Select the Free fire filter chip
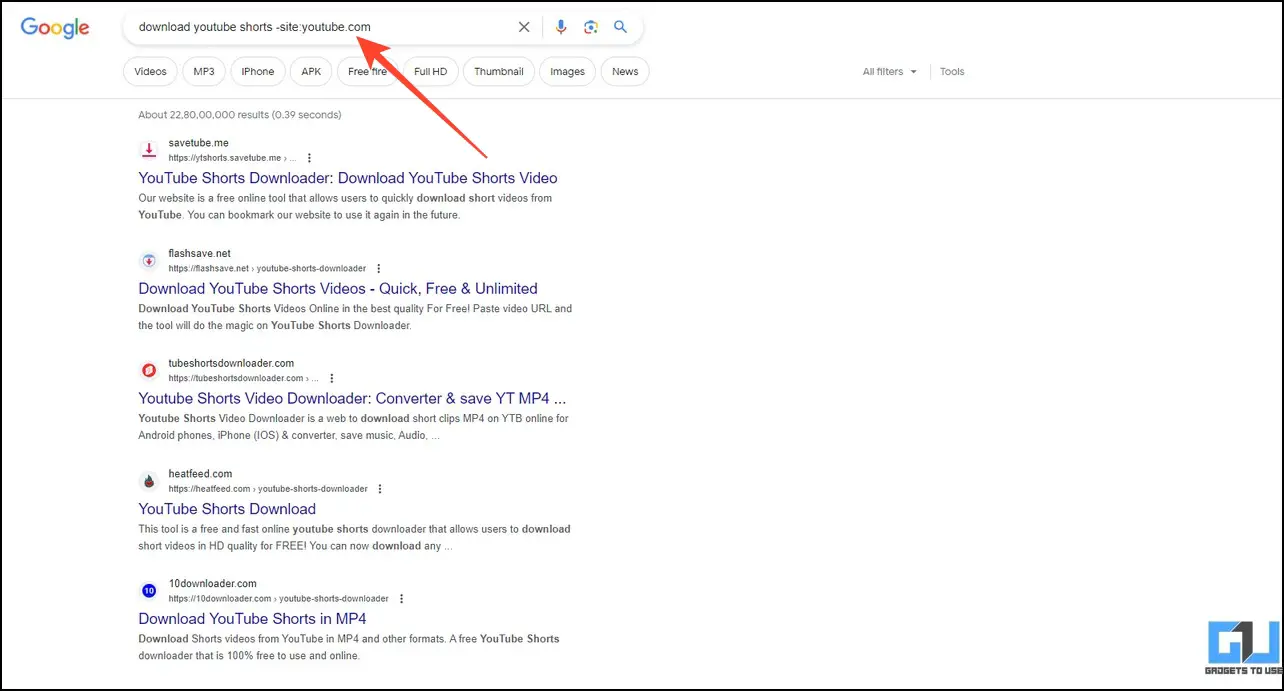The width and height of the screenshot is (1284, 691). [368, 71]
